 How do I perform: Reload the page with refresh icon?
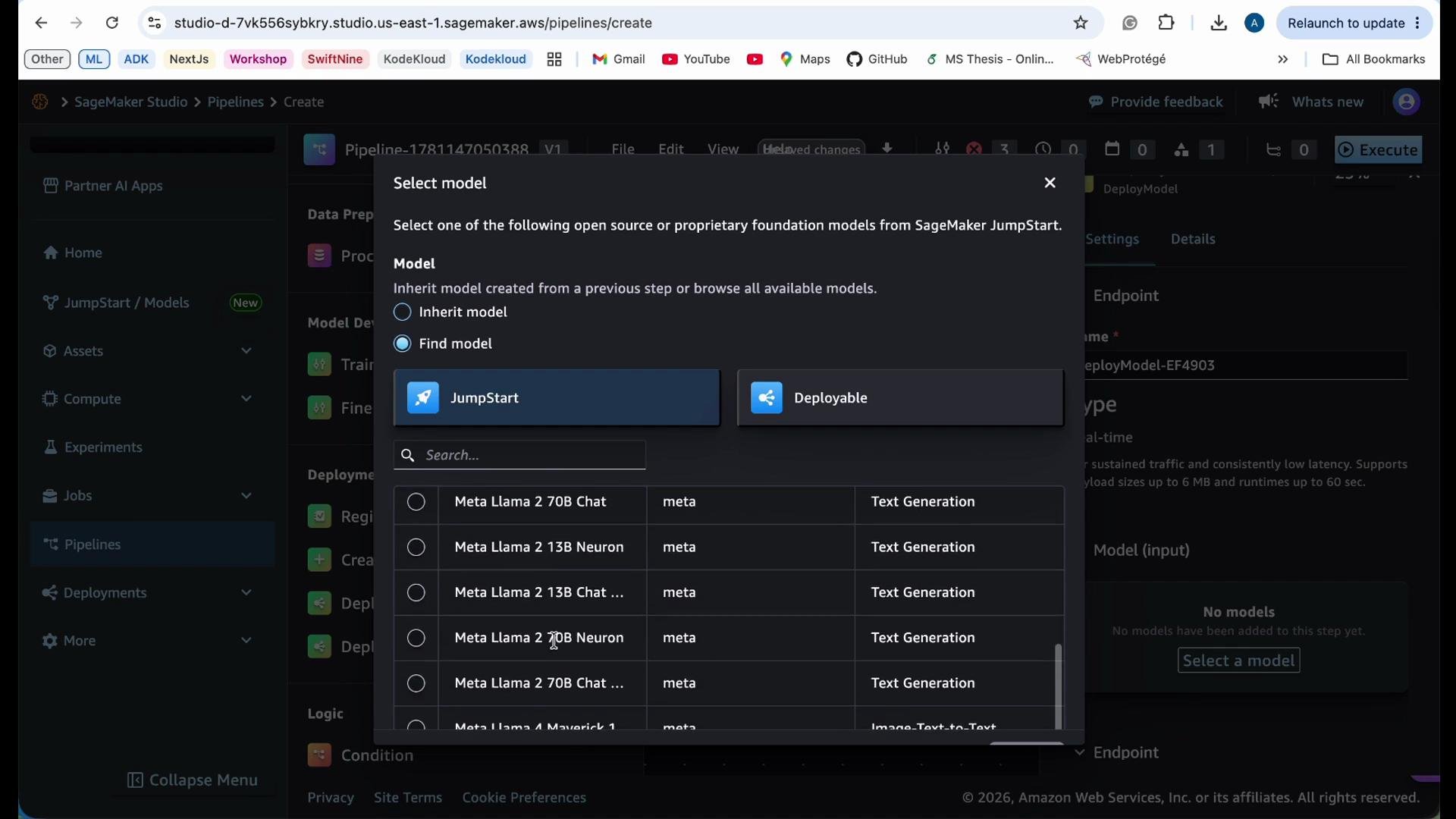click(112, 24)
